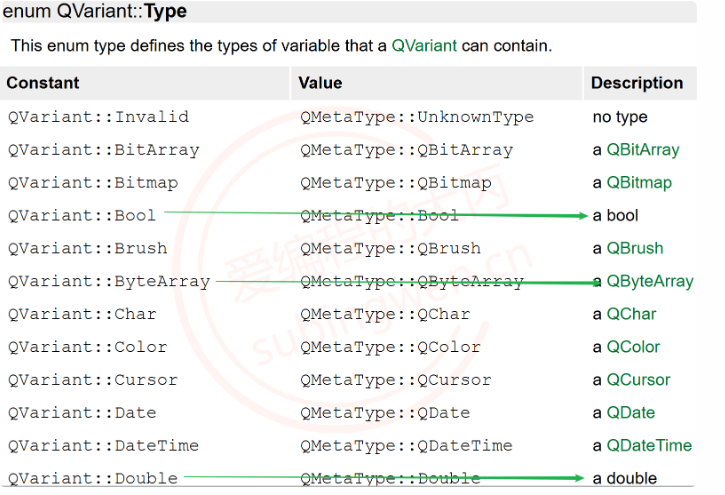Click the QMetaType::QCursor value
The height and width of the screenshot is (495, 725).
point(396,380)
